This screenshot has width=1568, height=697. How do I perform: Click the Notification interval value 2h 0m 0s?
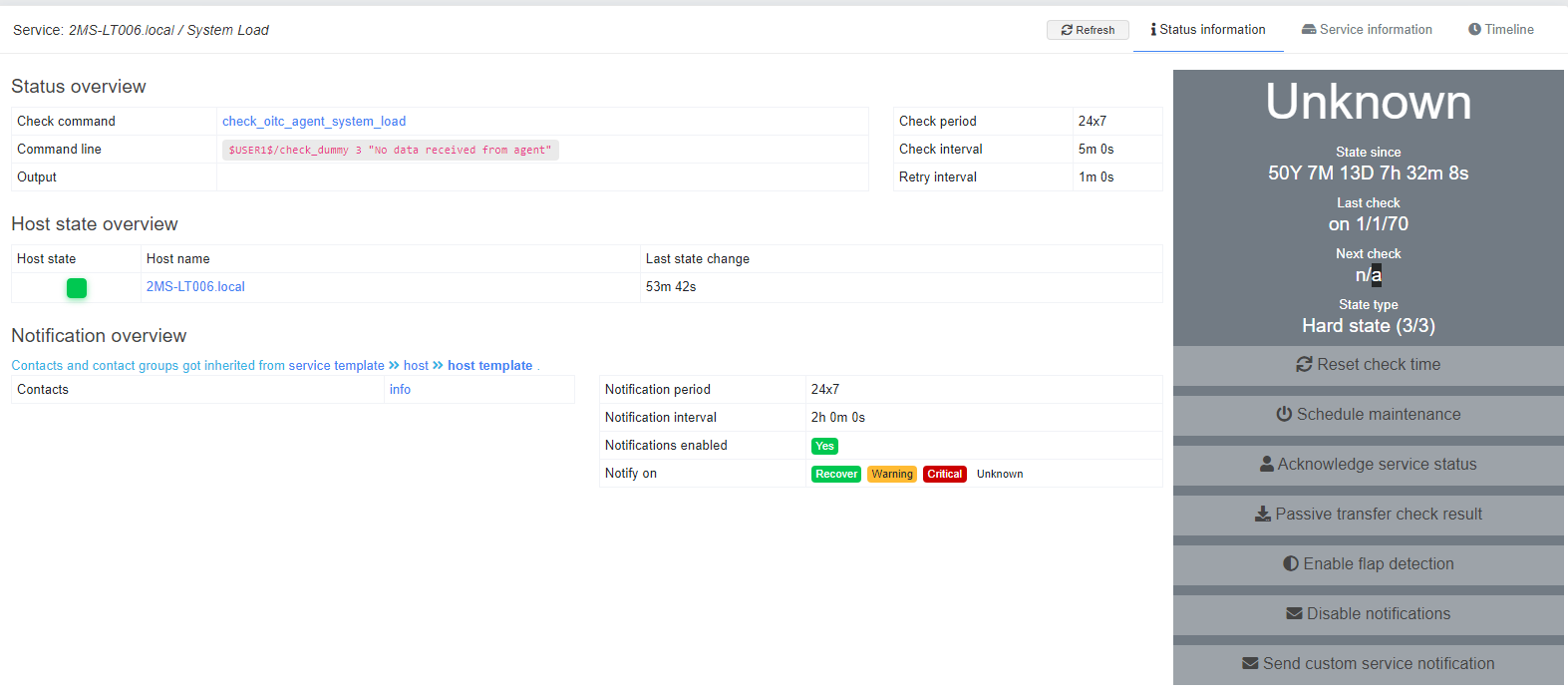click(x=838, y=418)
